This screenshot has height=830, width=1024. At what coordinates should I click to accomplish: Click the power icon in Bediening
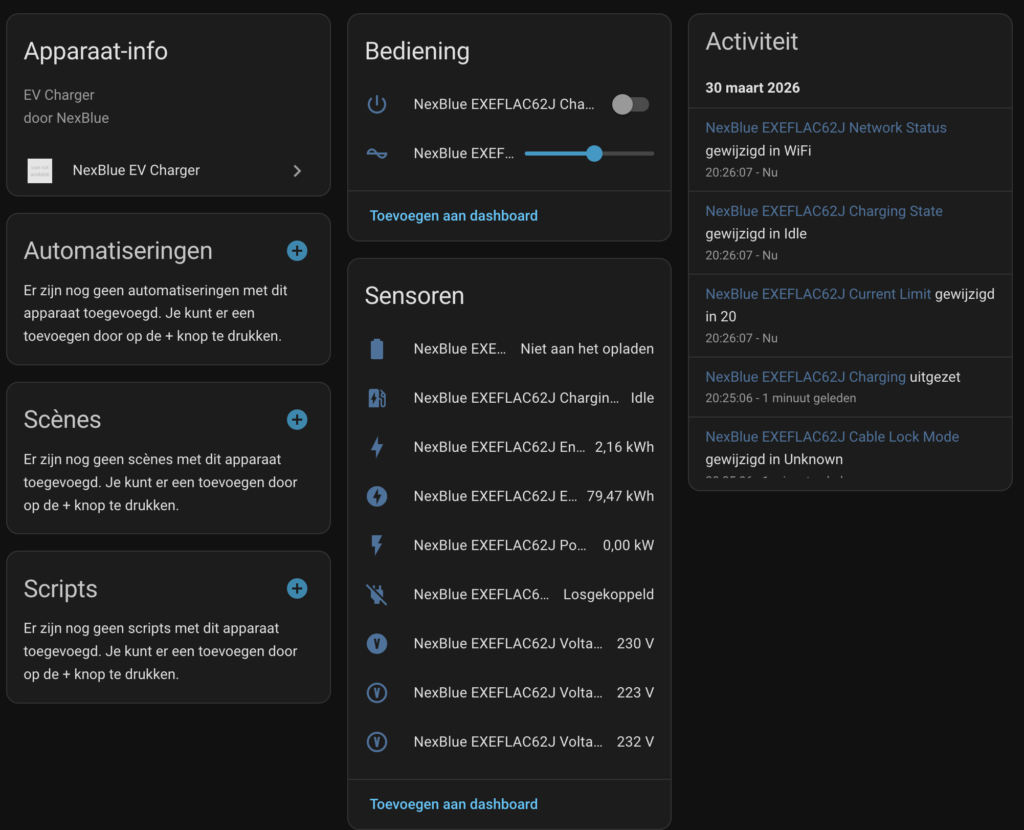click(376, 104)
